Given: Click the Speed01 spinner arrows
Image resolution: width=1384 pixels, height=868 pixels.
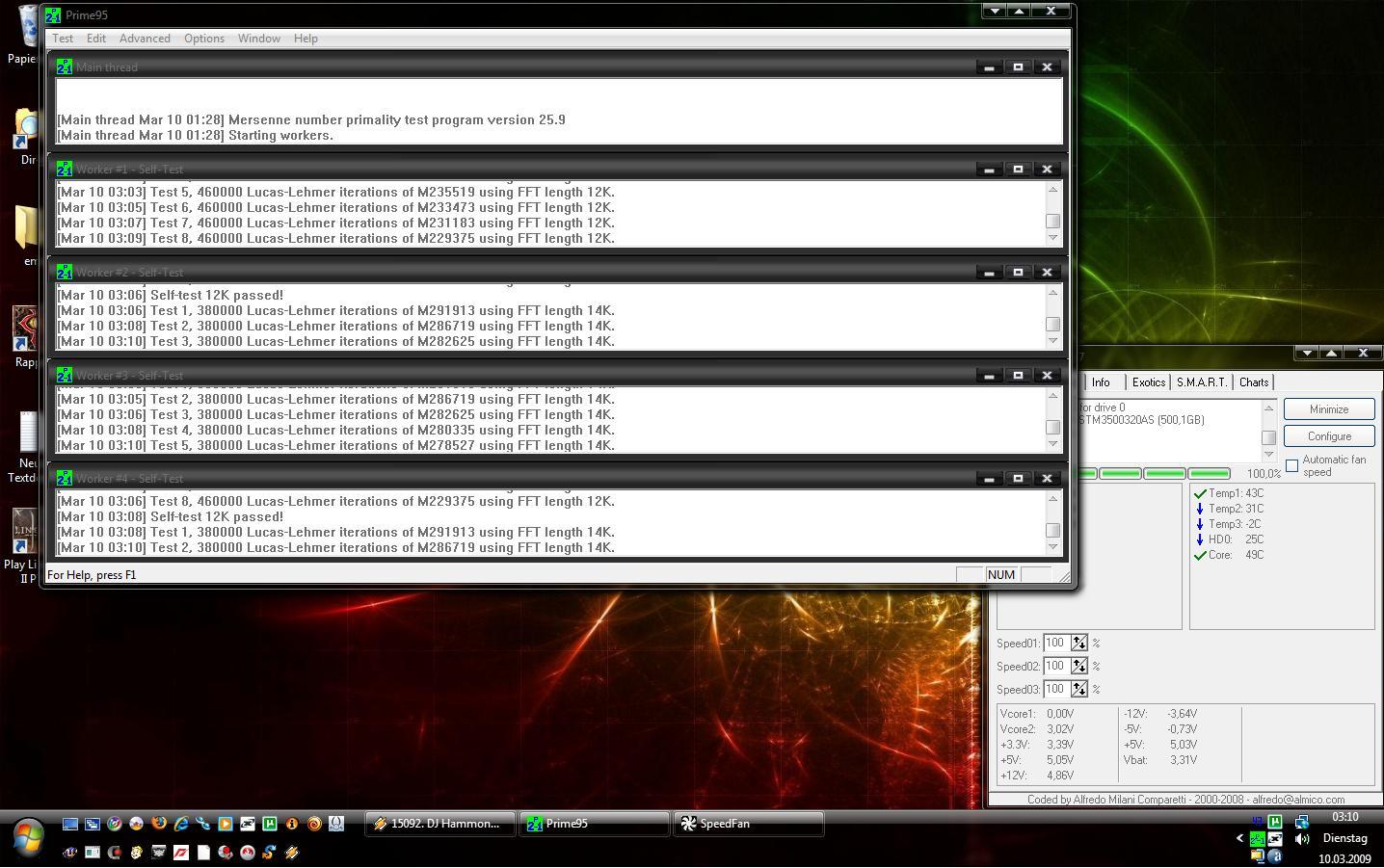Looking at the screenshot, I should [x=1078, y=643].
